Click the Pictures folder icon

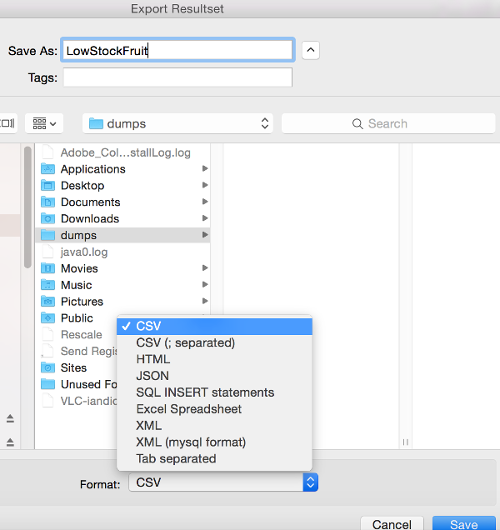coord(48,302)
